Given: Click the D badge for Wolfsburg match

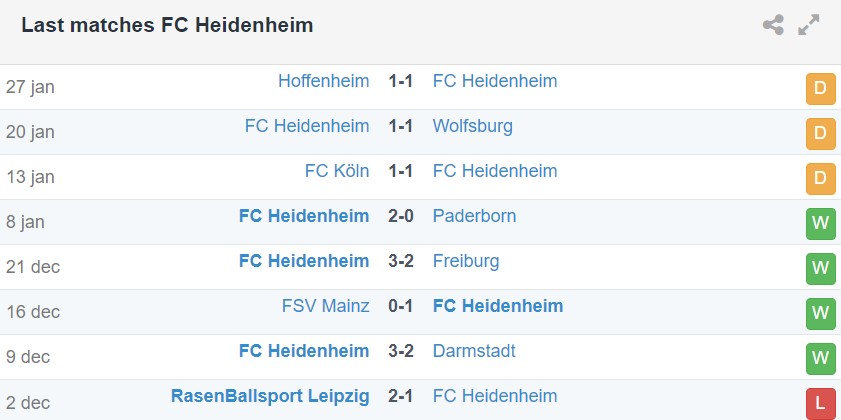Looking at the screenshot, I should click(x=820, y=133).
